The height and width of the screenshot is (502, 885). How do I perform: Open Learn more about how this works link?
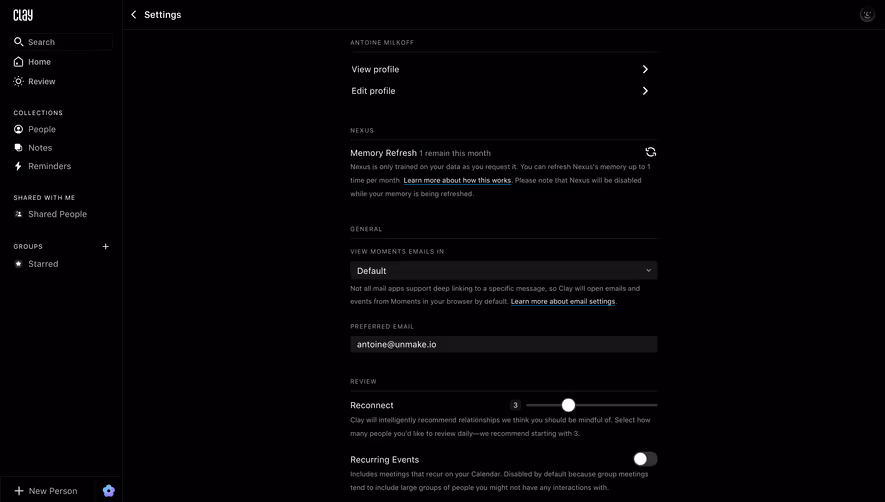click(457, 181)
